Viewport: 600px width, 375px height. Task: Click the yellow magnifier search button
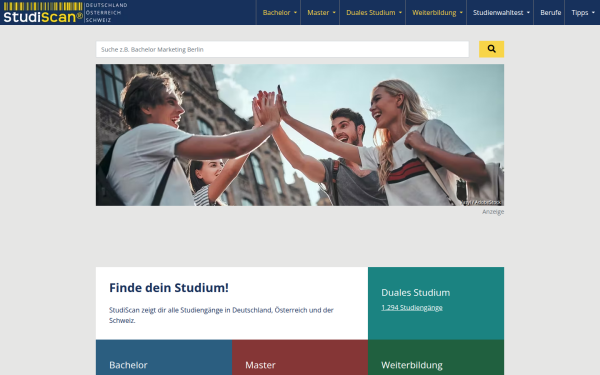click(x=491, y=49)
